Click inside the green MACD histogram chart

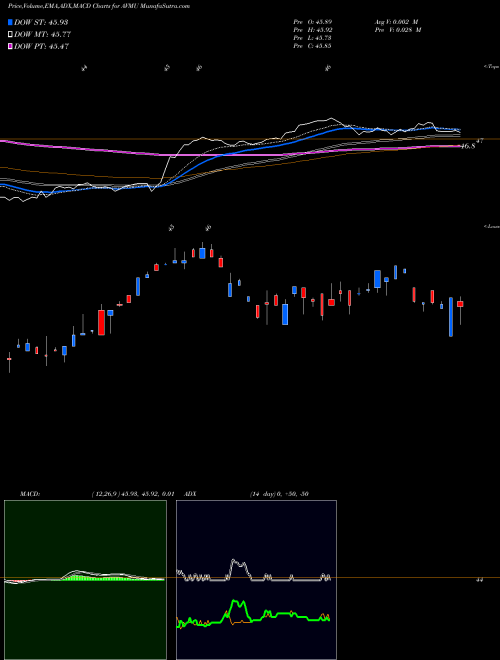tap(85, 580)
